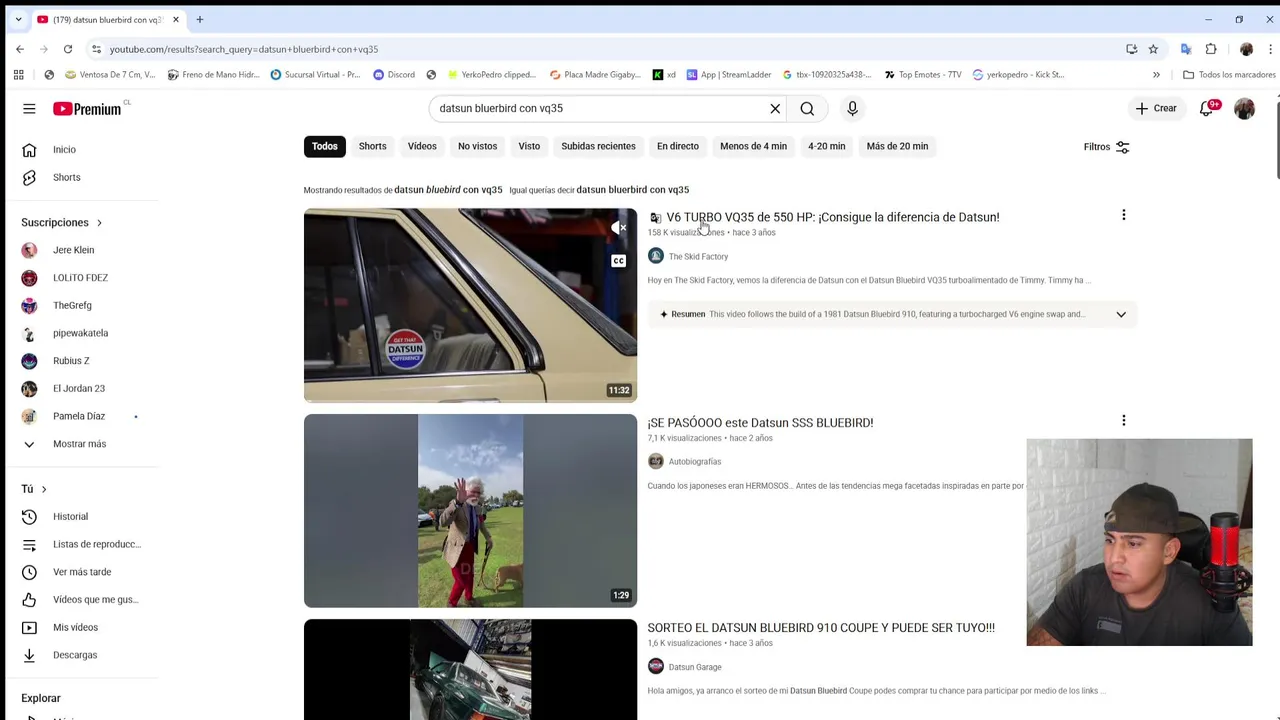Select the En directo chip
Image resolution: width=1280 pixels, height=720 pixels.
[x=678, y=146]
